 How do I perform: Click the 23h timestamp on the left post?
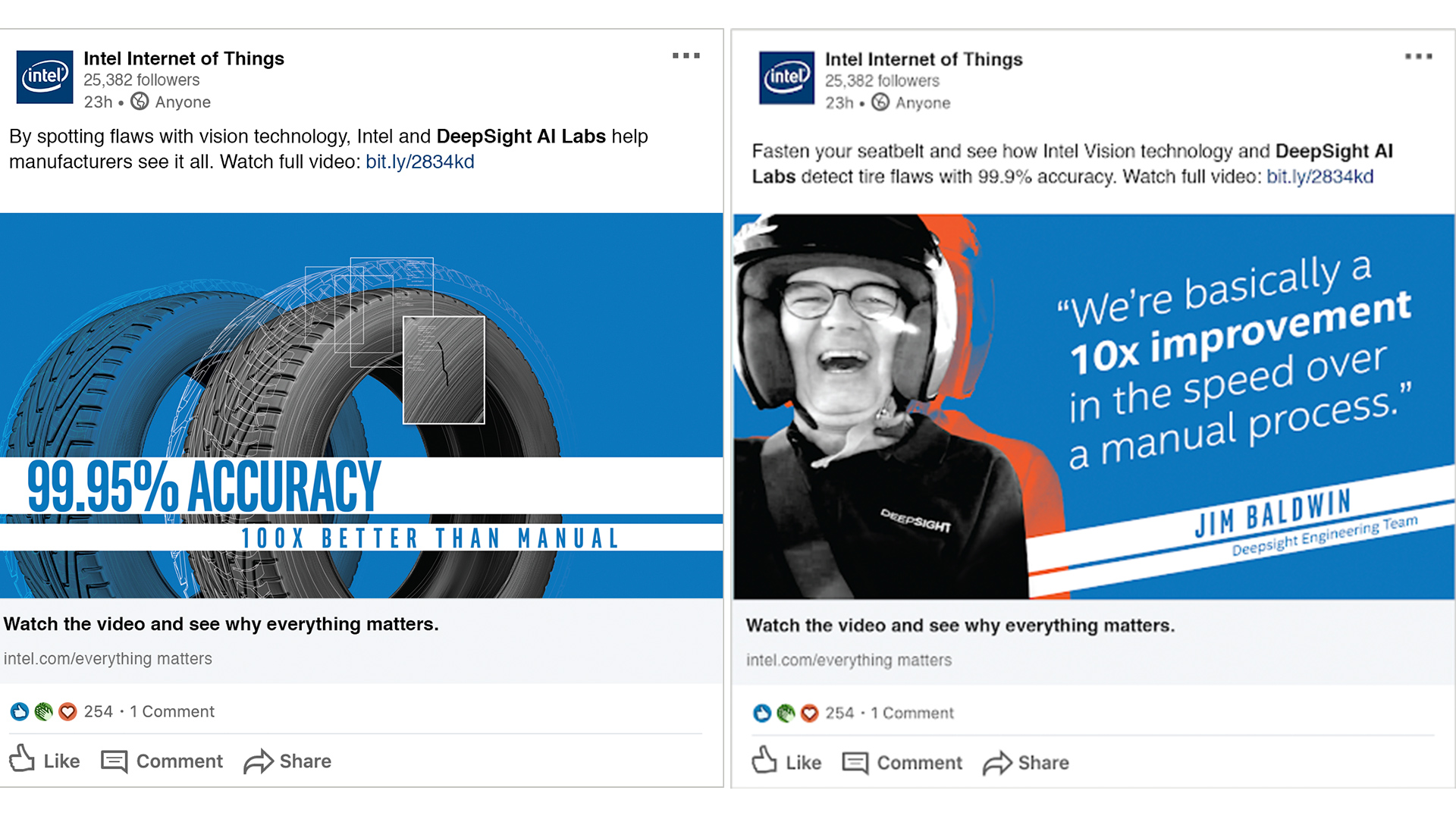point(98,102)
